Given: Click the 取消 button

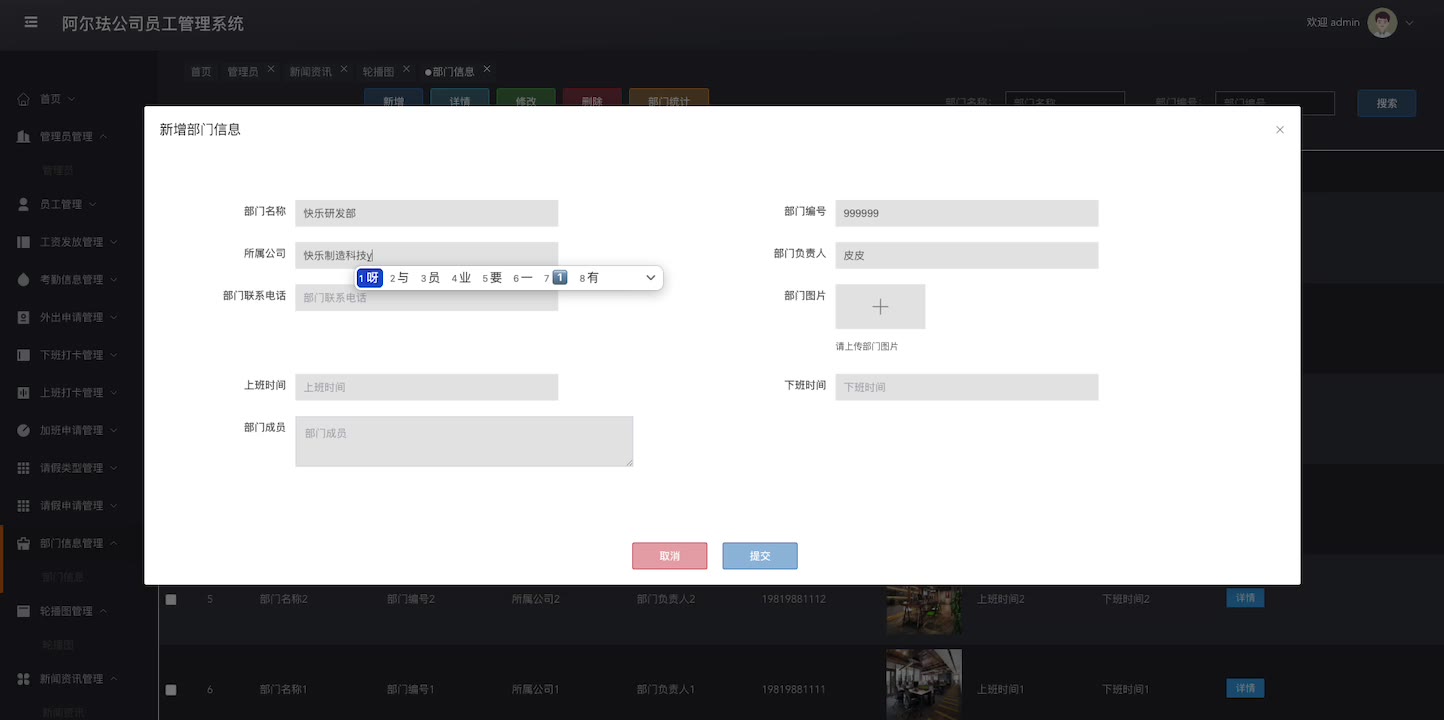Looking at the screenshot, I should (x=670, y=556).
